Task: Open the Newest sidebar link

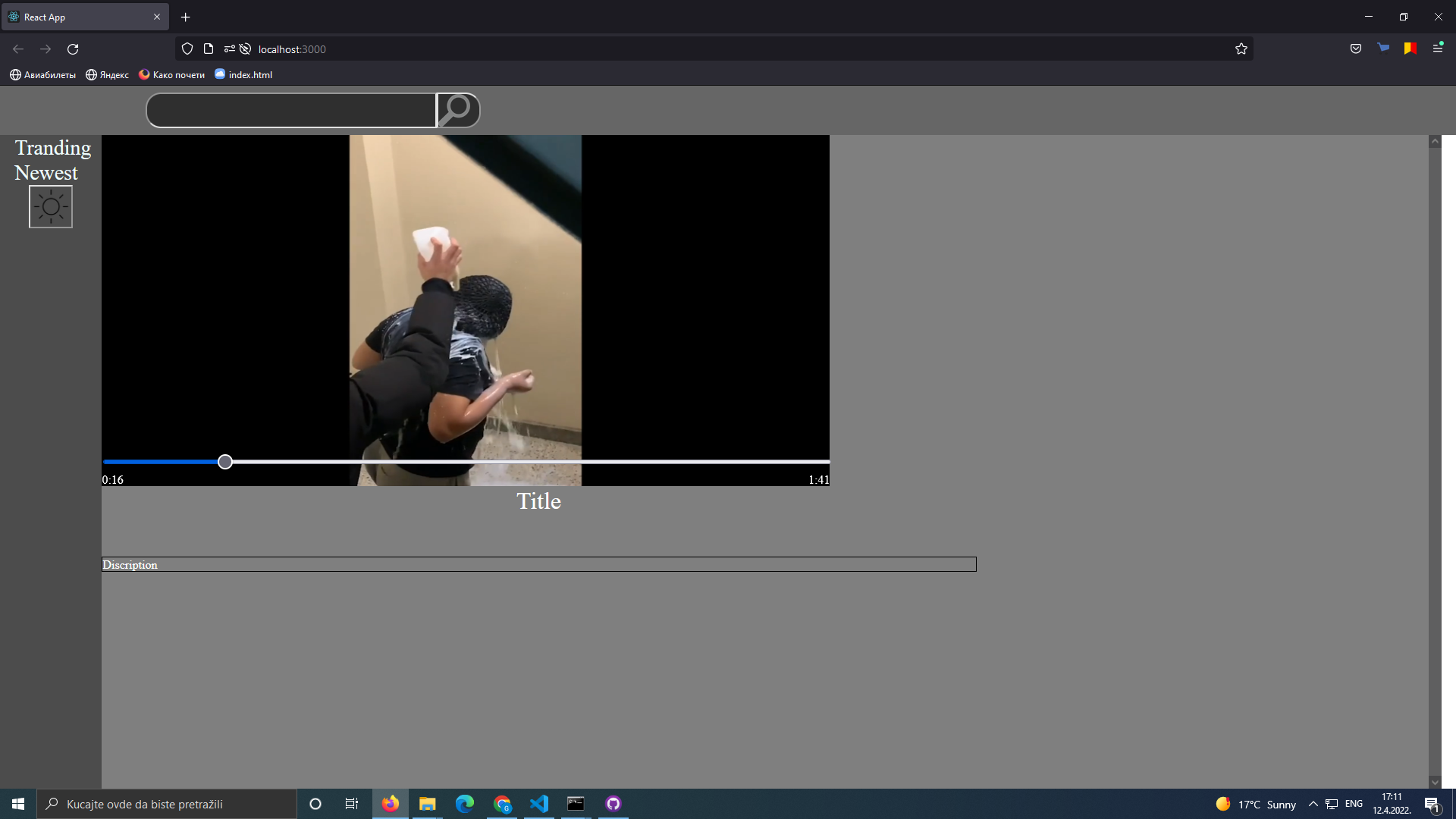Action: [46, 173]
